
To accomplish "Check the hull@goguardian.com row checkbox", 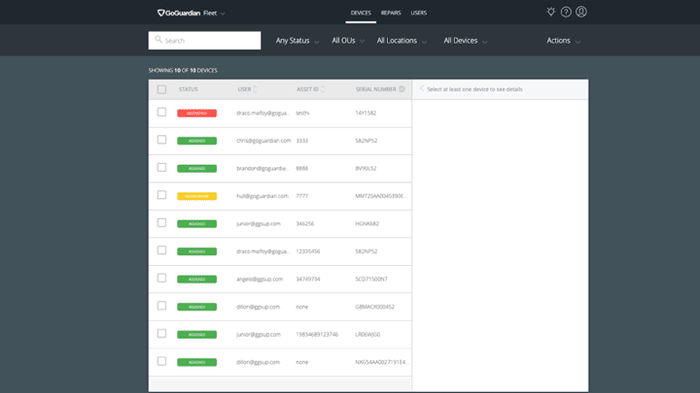I will tap(162, 195).
